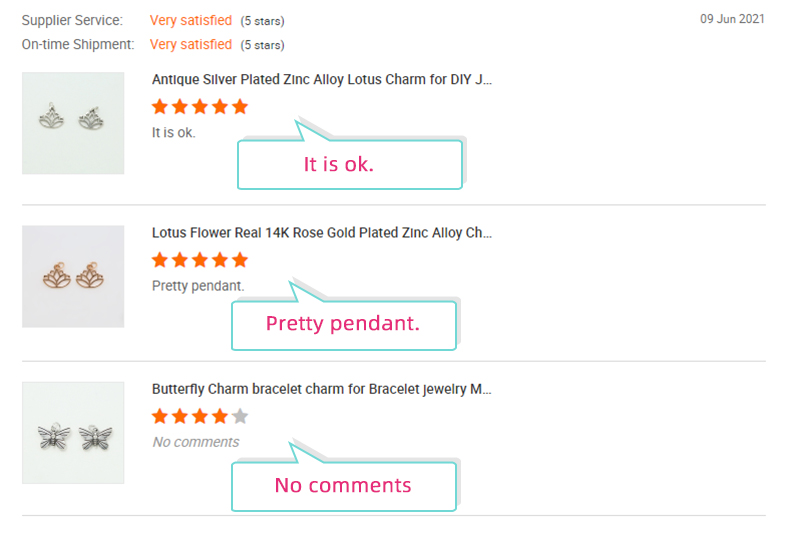Click the second star of rose gold lotus rating
The image size is (800, 548).
[x=180, y=260]
